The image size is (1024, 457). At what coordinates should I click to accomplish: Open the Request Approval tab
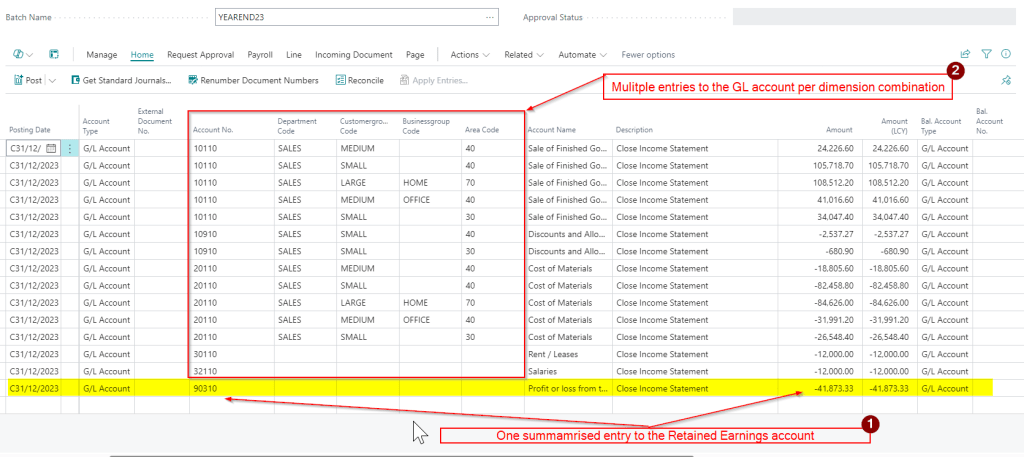tap(200, 54)
